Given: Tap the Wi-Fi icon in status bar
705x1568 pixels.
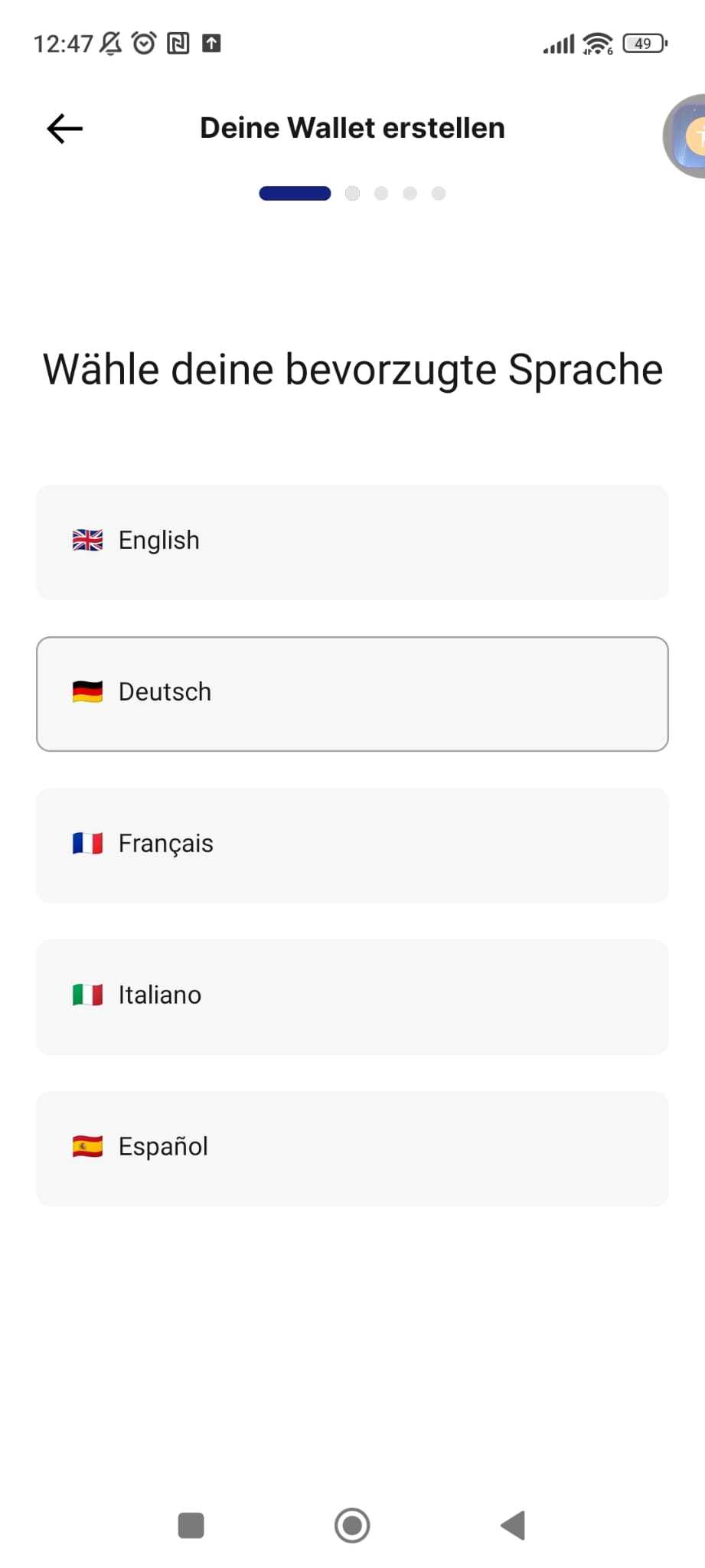Looking at the screenshot, I should click(x=597, y=44).
